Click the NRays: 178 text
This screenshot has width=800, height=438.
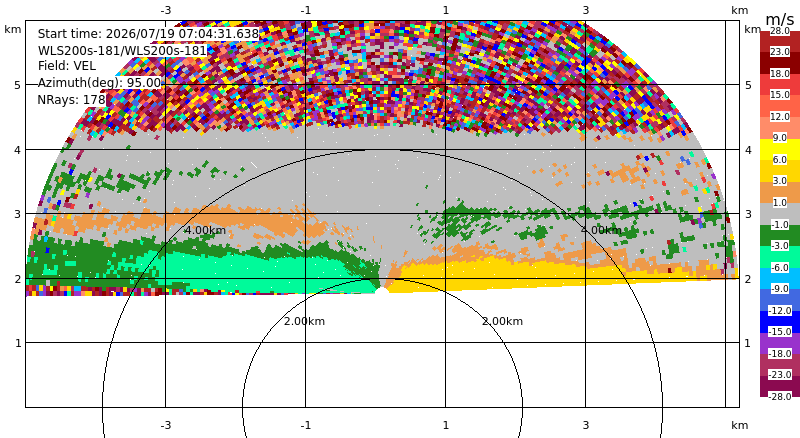tap(71, 100)
